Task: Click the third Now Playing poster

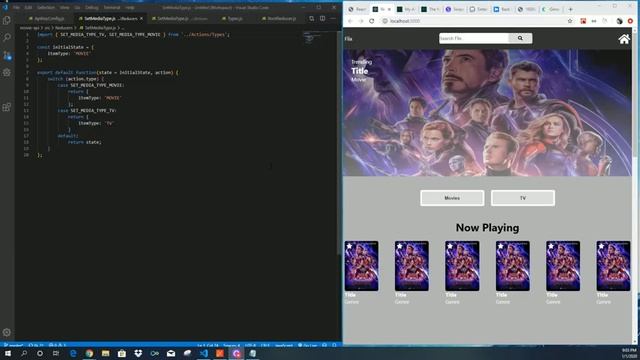Action: [462, 266]
